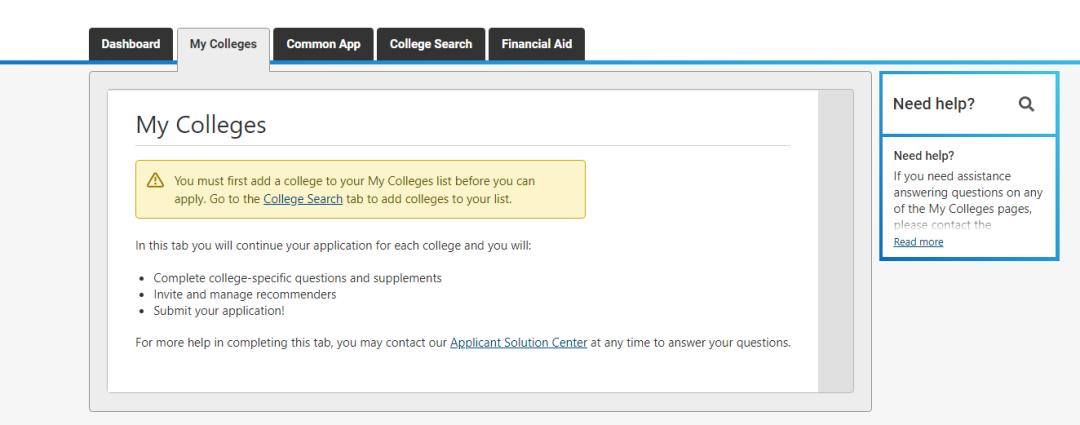The height and width of the screenshot is (425, 1080).
Task: Expand help text with Read more
Action: (918, 242)
